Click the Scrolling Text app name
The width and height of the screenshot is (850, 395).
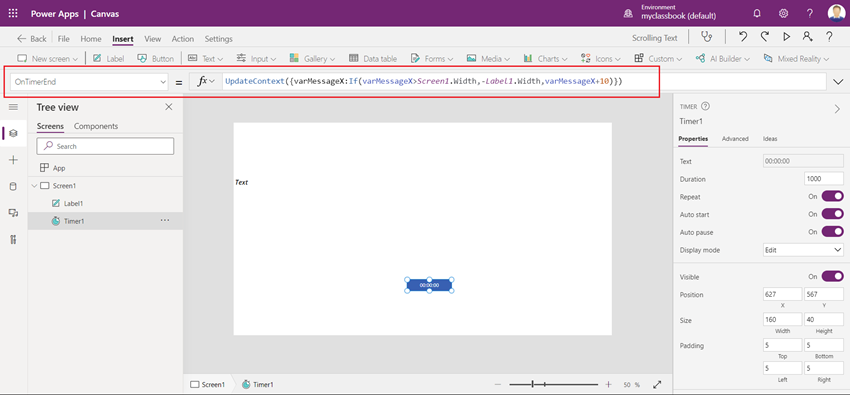pos(655,38)
